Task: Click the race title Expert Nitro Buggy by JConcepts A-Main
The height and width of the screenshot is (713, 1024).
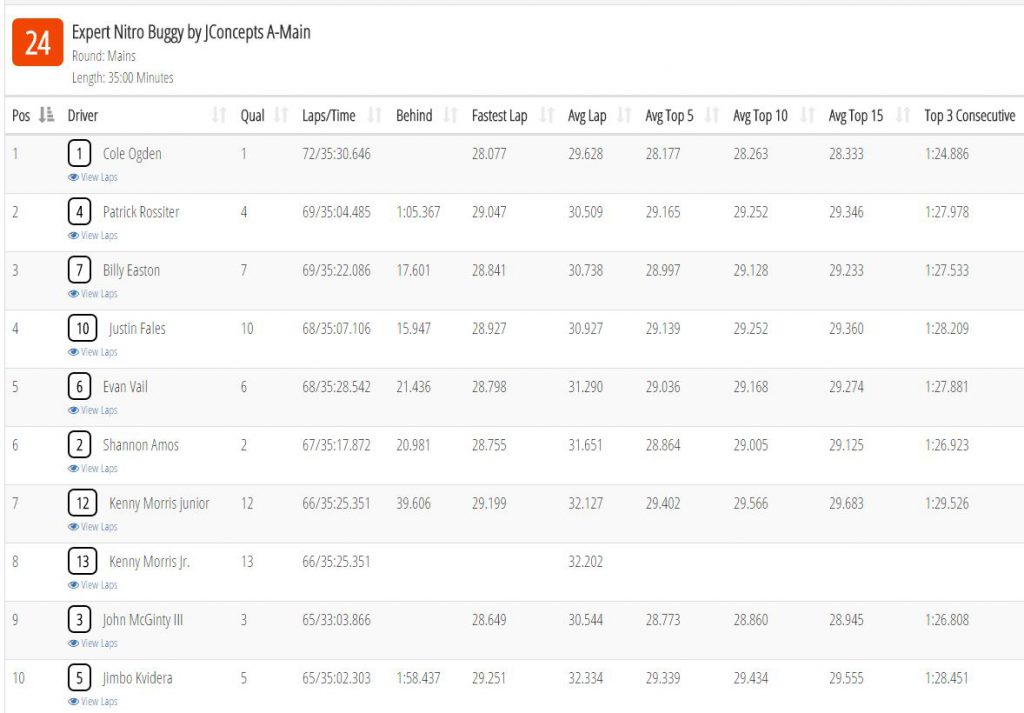Action: click(x=191, y=32)
